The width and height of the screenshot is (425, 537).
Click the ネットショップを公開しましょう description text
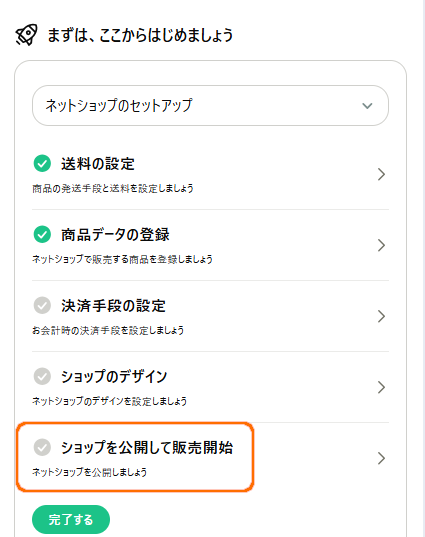[x=89, y=472]
